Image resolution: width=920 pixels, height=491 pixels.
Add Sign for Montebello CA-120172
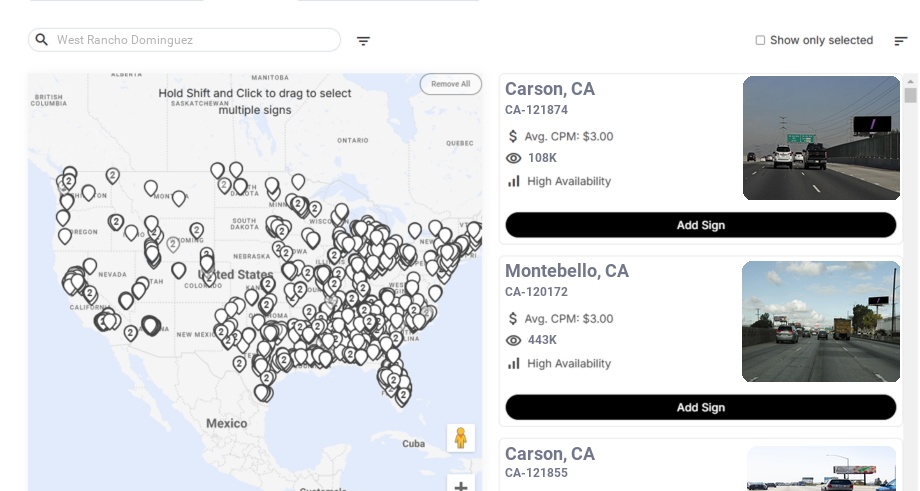coord(700,407)
